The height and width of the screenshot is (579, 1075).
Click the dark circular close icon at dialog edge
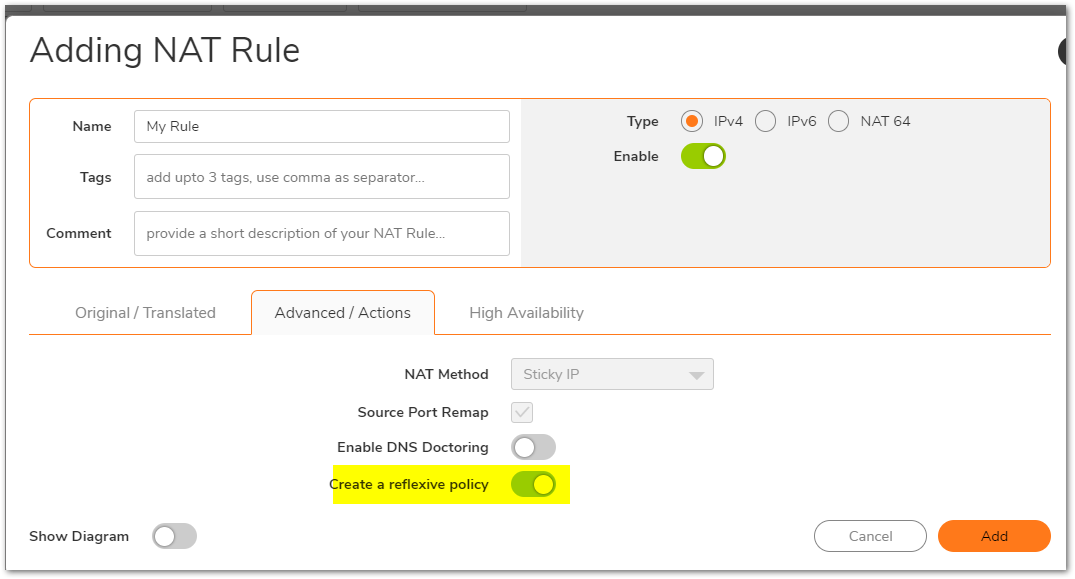(1065, 53)
